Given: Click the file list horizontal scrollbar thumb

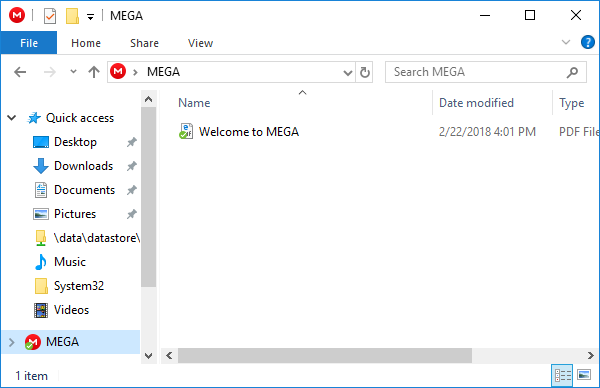Looking at the screenshot, I should [x=325, y=356].
